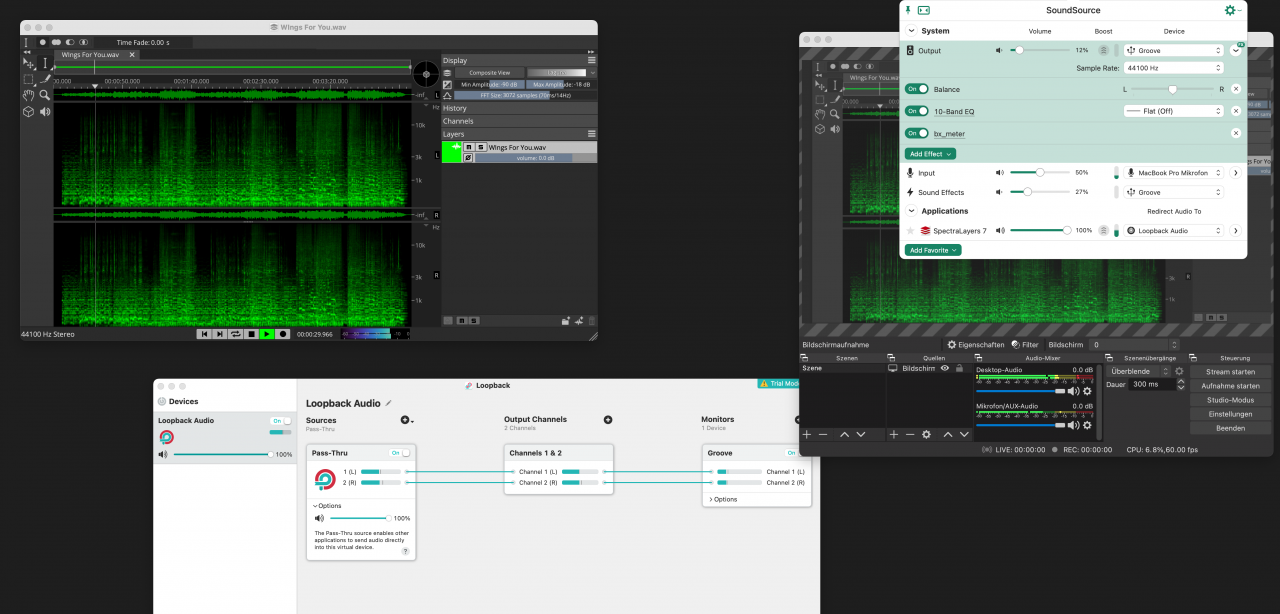Viewport: 1280px width, 614px height.
Task: Toggle the 10-Band EQ switch
Action: tap(917, 111)
